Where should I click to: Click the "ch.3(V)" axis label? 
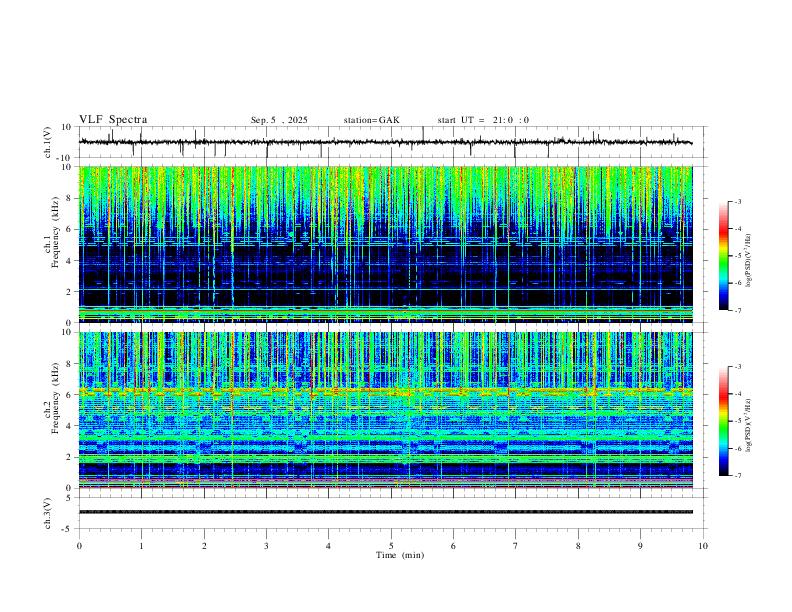tap(48, 514)
